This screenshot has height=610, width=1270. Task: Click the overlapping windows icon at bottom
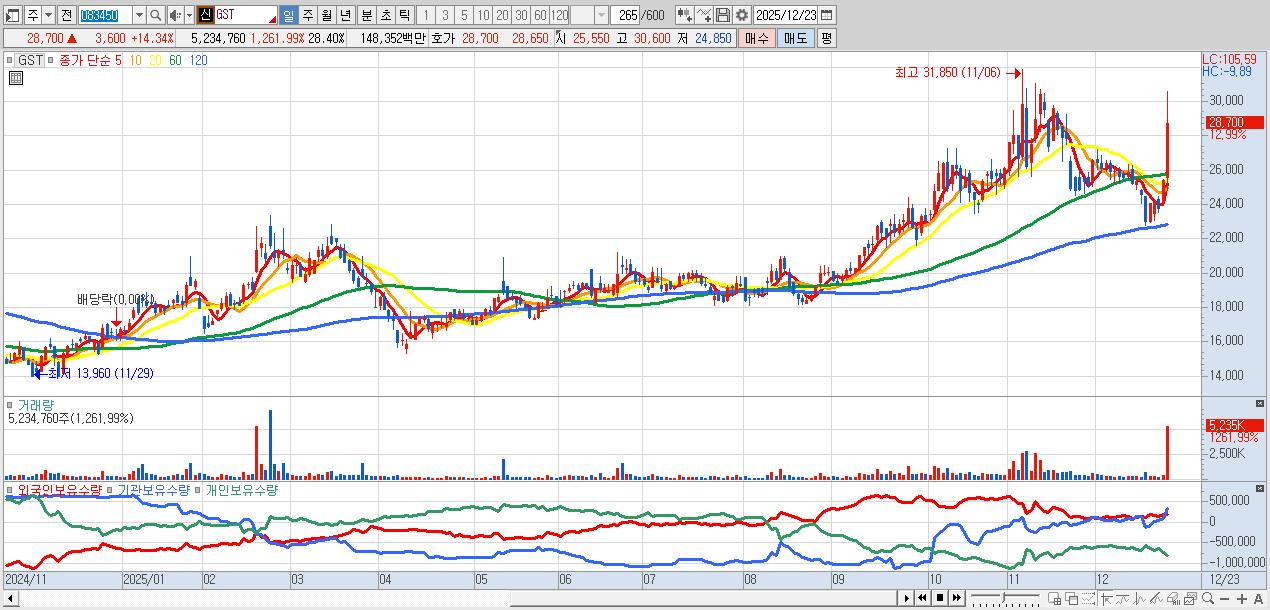tap(1072, 599)
